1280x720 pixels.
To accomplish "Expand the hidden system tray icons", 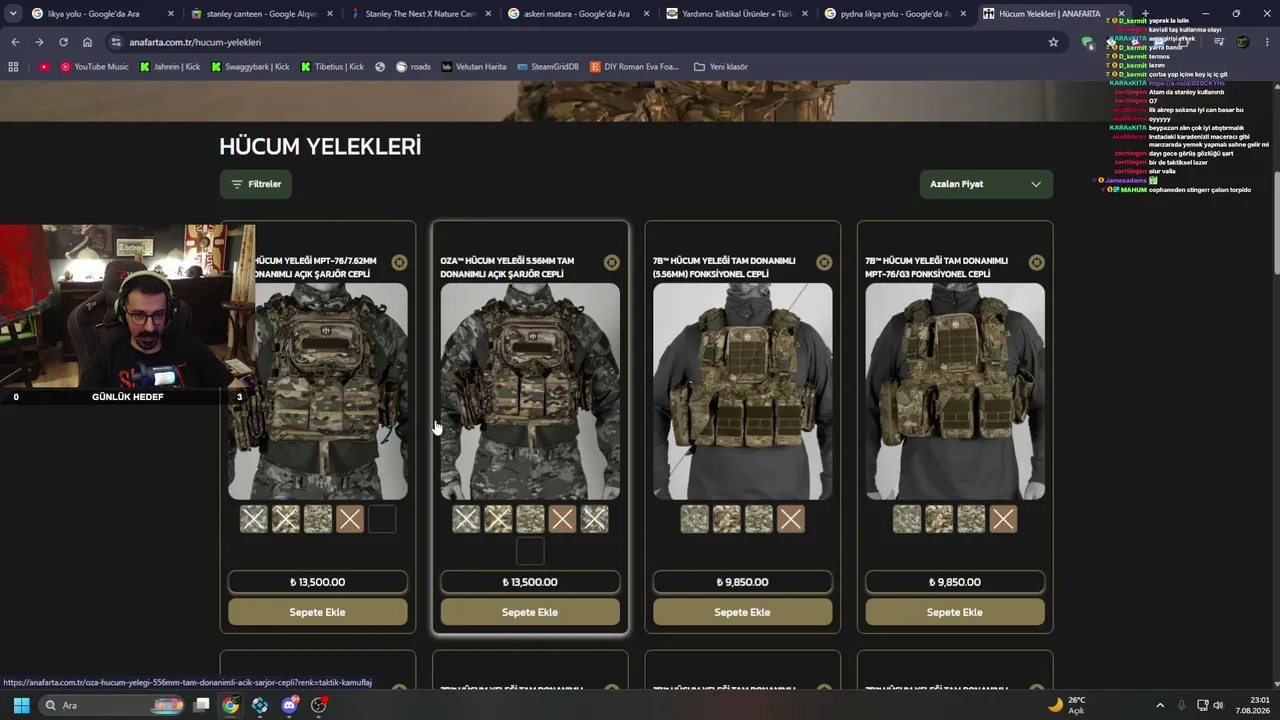I will point(1162,705).
